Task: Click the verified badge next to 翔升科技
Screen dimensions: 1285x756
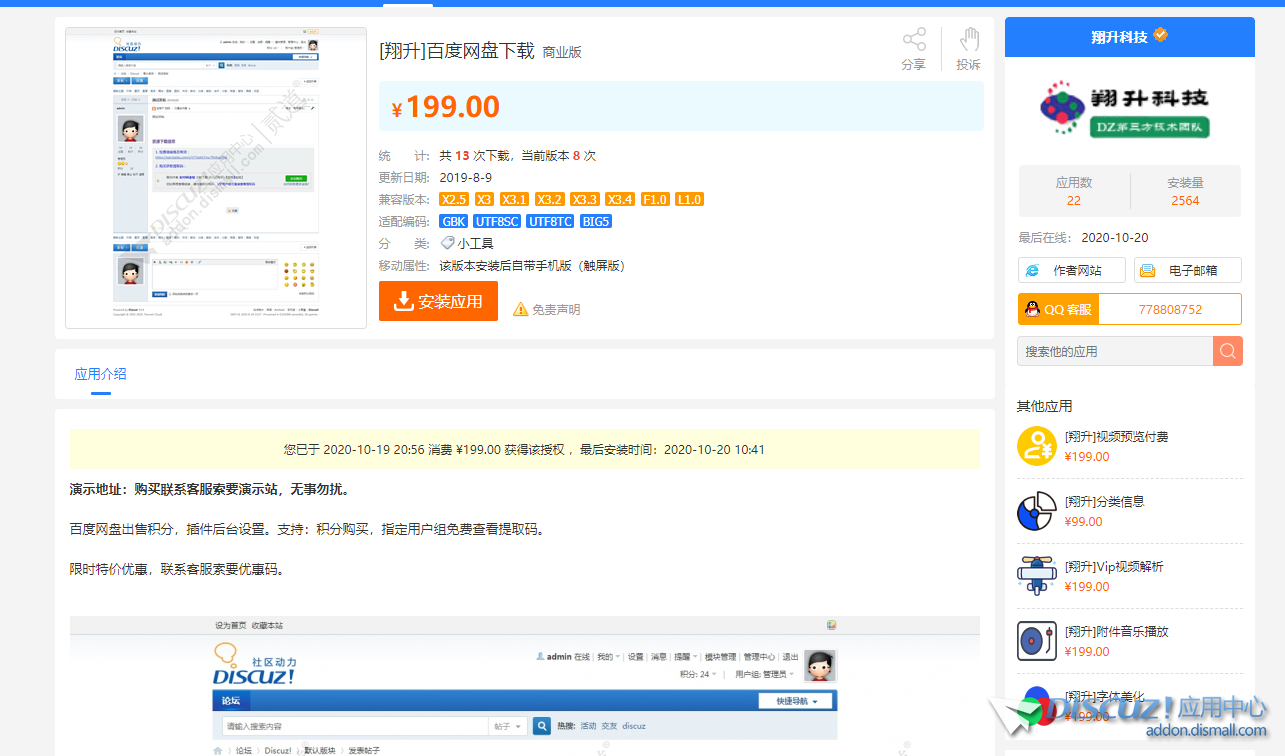Action: pyautogui.click(x=1160, y=35)
